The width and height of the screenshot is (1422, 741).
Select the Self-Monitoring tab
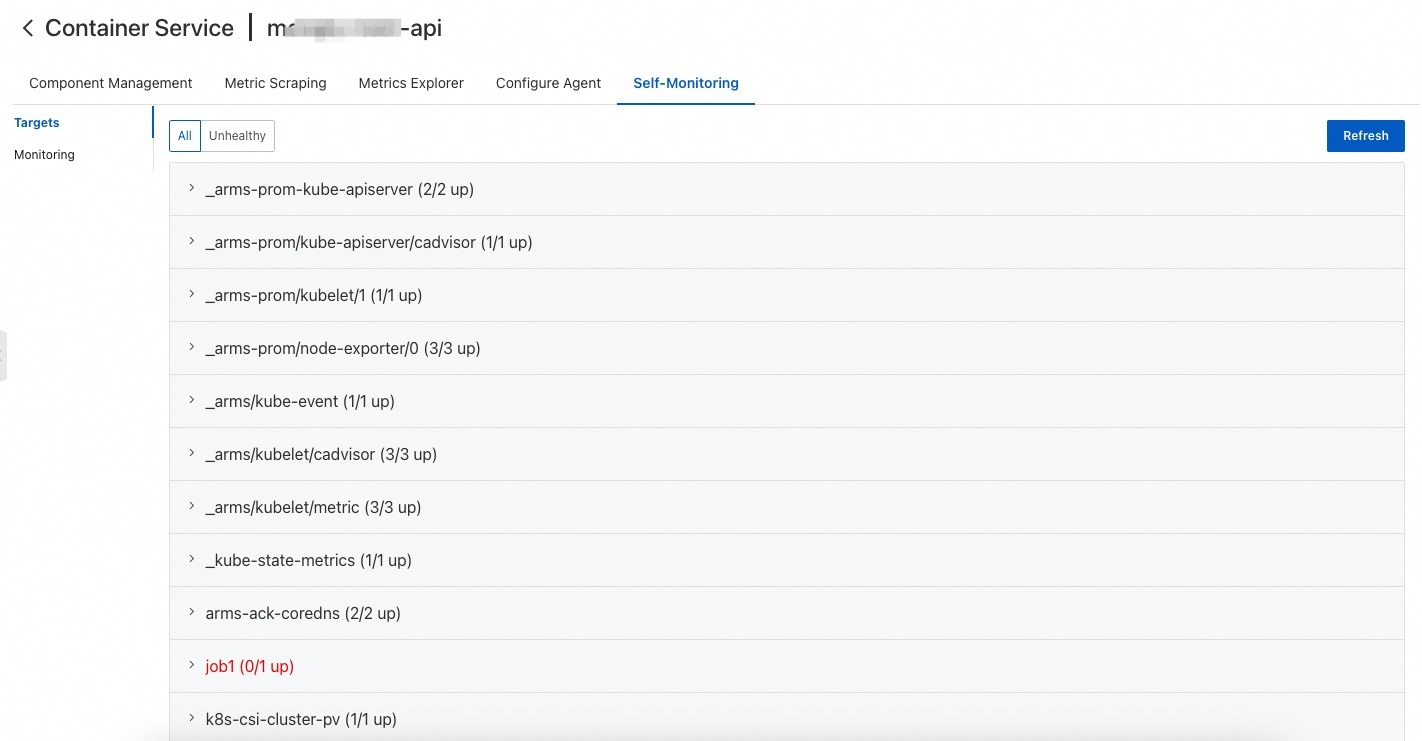tap(686, 83)
